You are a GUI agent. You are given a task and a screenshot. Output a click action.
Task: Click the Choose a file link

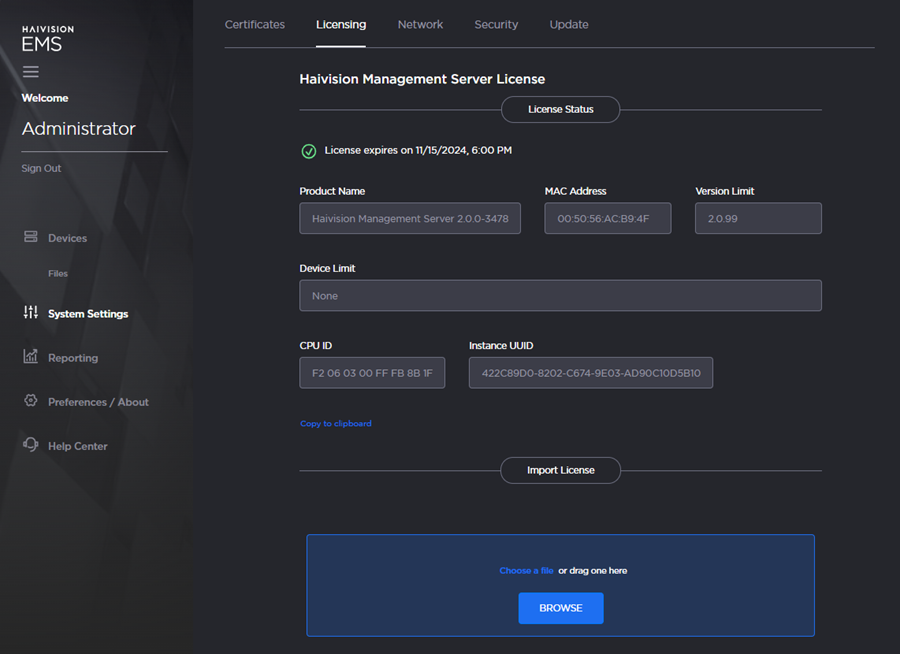tap(527, 570)
